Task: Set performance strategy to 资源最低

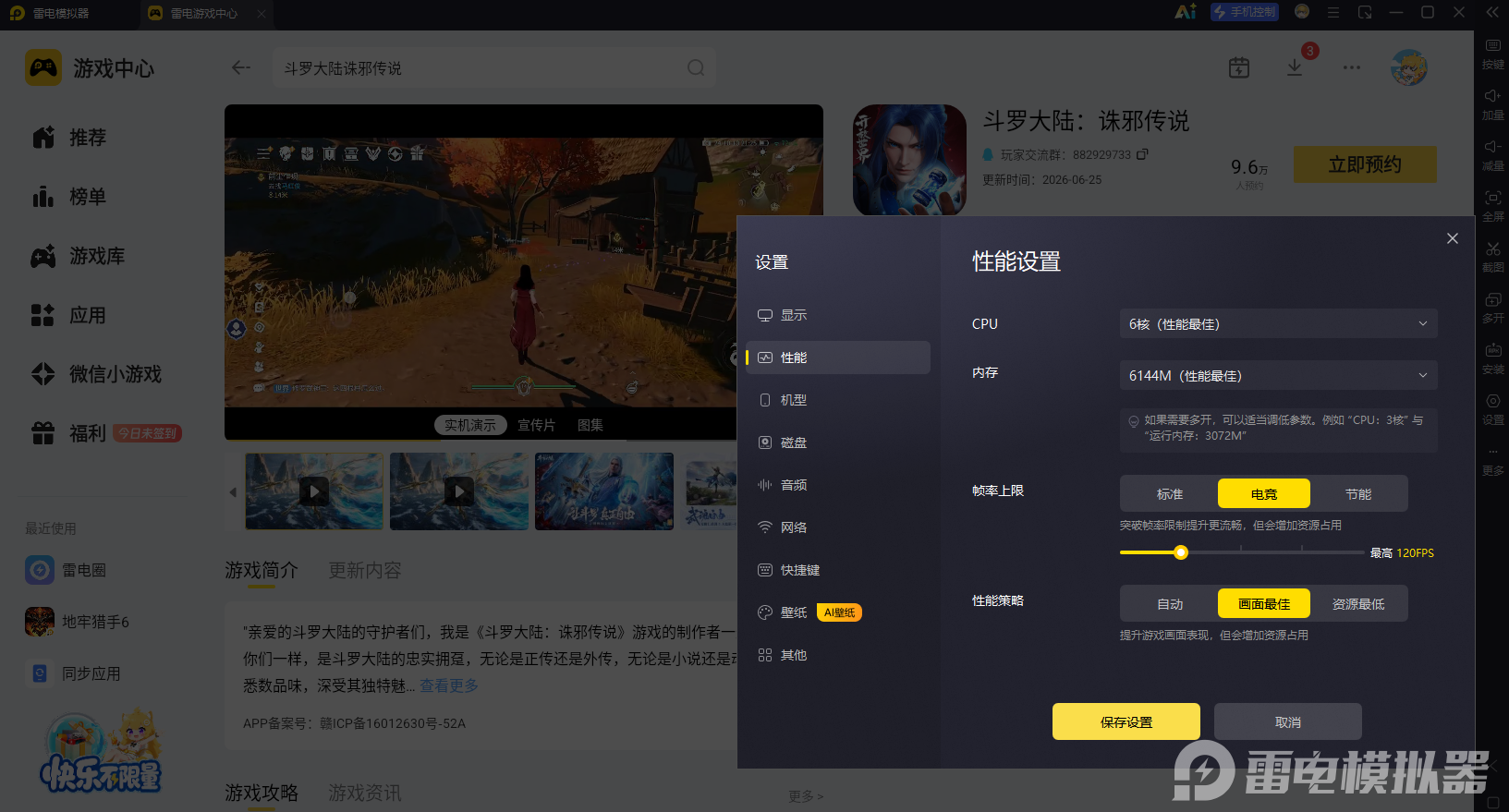Action: [1358, 604]
